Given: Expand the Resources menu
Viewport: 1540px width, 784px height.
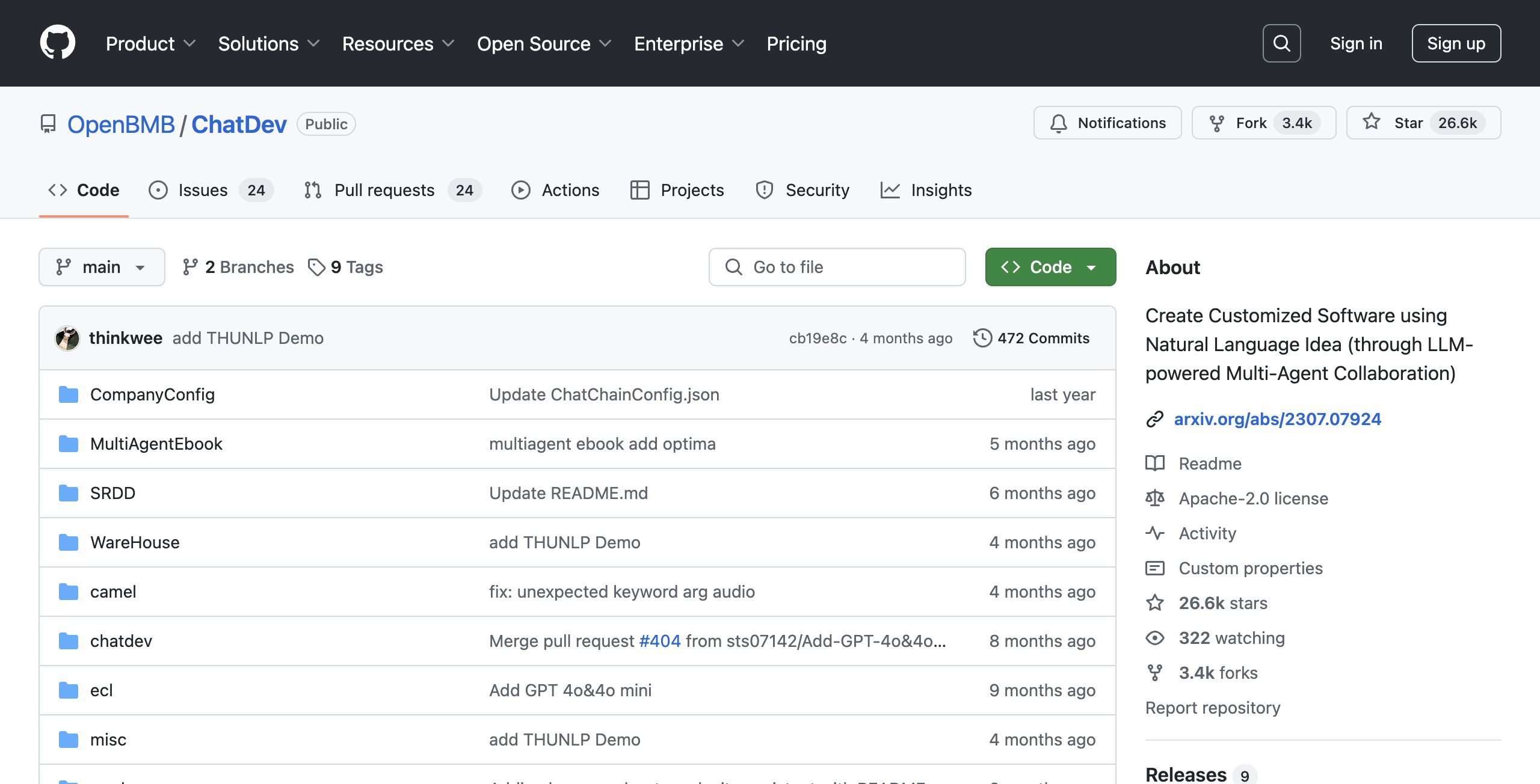Looking at the screenshot, I should pos(398,43).
